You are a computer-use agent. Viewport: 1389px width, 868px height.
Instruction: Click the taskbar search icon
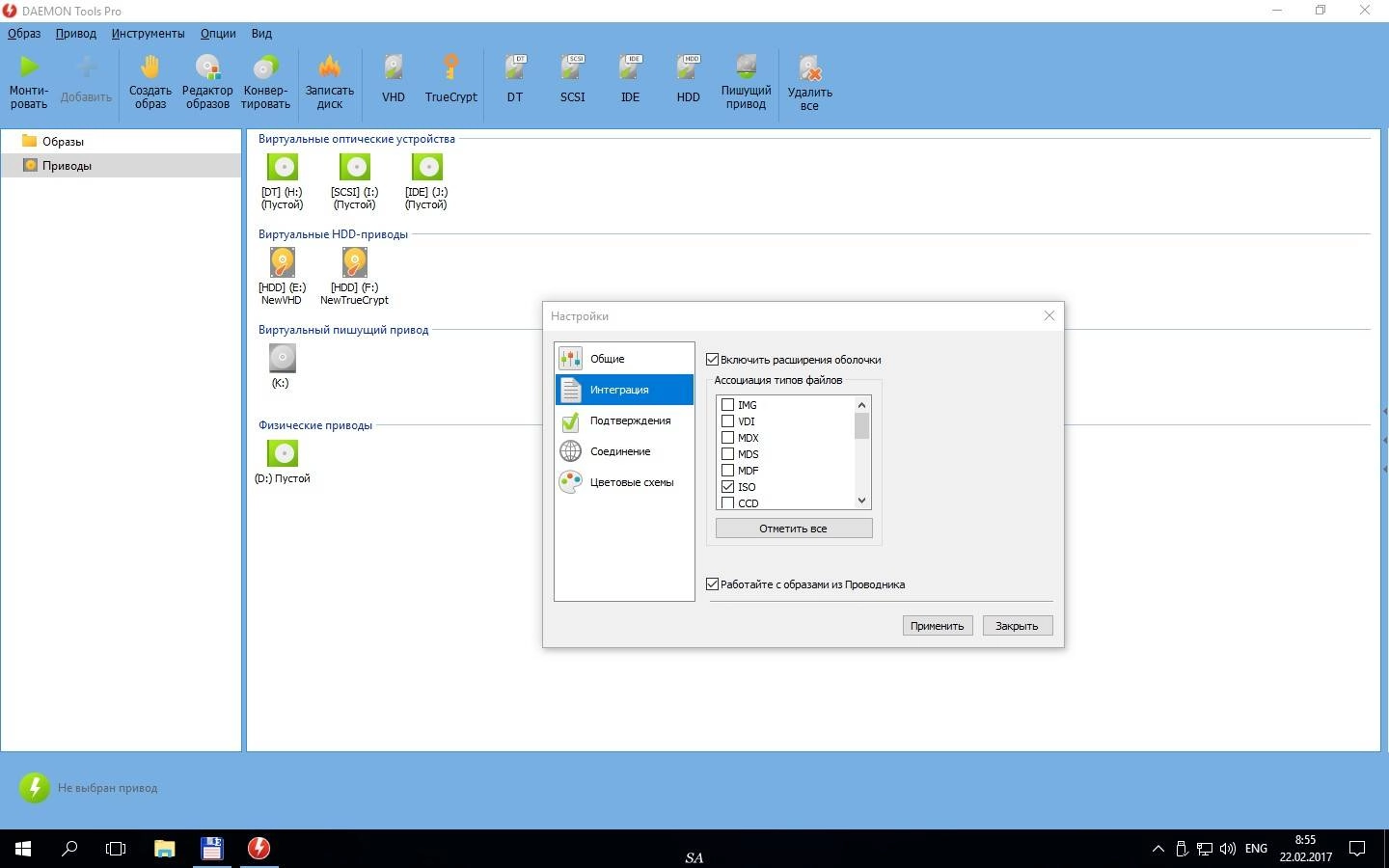click(69, 849)
